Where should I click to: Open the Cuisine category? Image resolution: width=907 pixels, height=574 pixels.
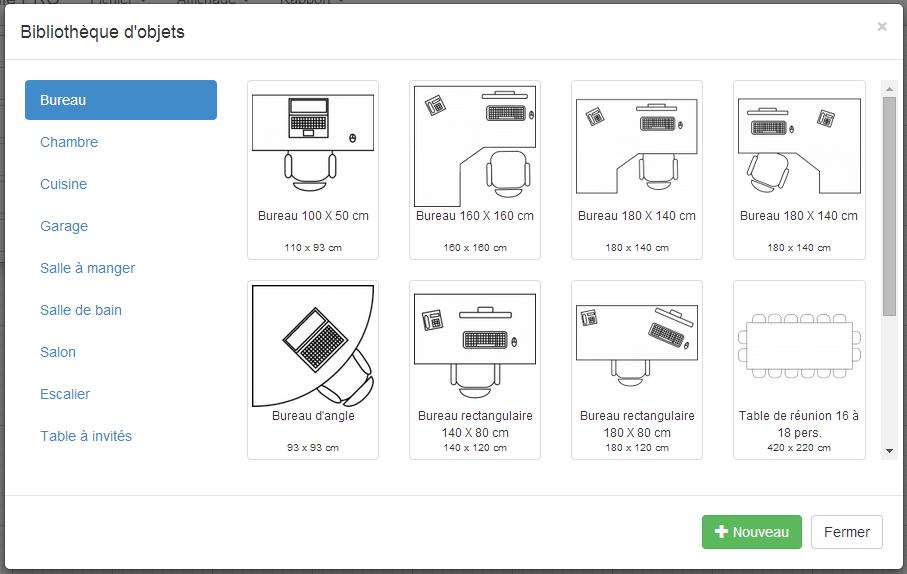tap(64, 184)
